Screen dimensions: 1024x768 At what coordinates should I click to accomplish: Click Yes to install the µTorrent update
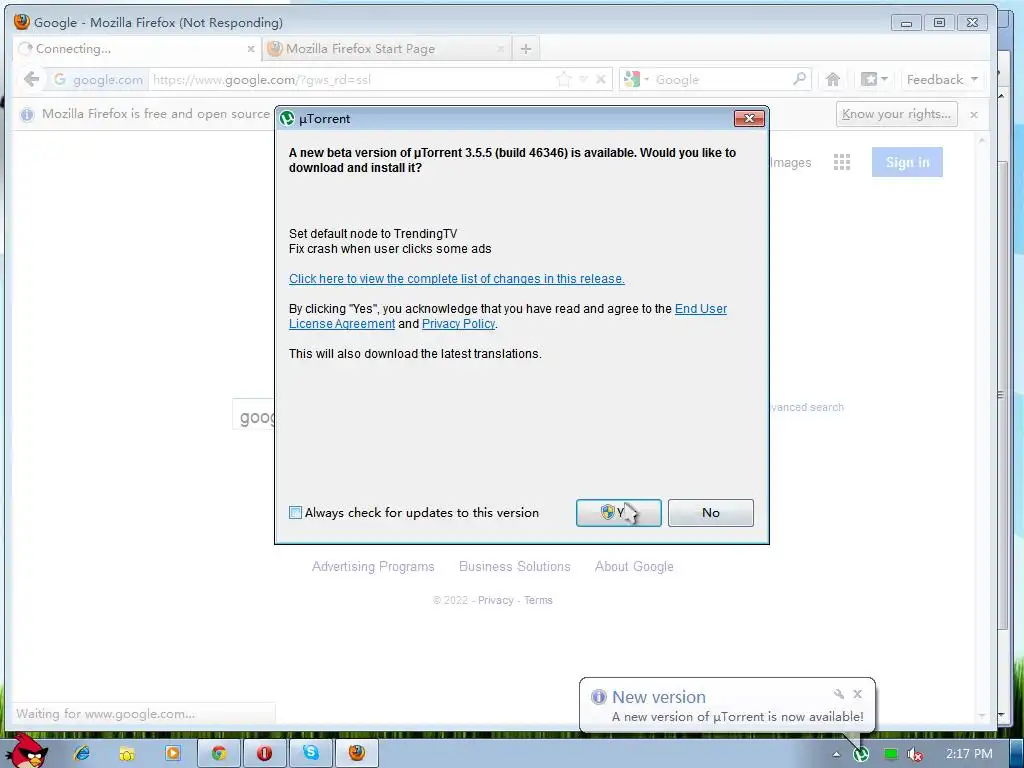618,513
